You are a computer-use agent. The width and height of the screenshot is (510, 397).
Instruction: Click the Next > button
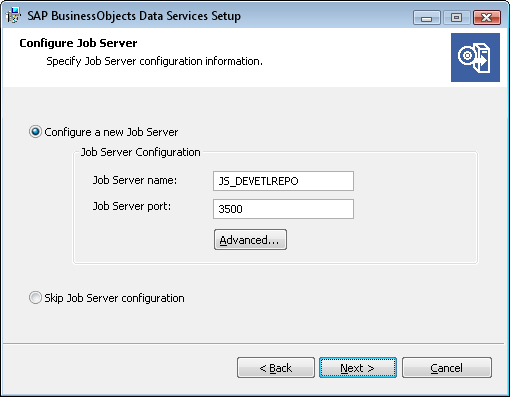(358, 368)
